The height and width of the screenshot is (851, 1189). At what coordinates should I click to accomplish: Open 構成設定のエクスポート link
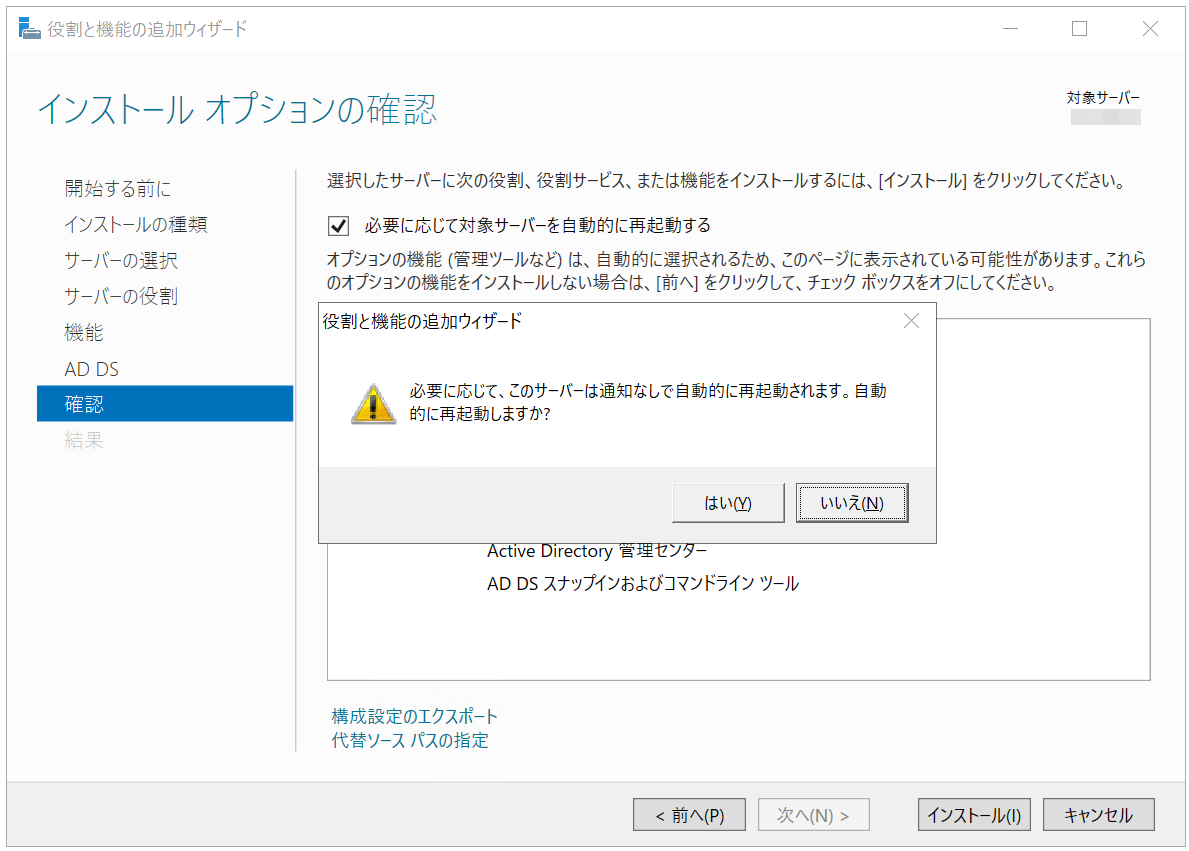(x=414, y=716)
